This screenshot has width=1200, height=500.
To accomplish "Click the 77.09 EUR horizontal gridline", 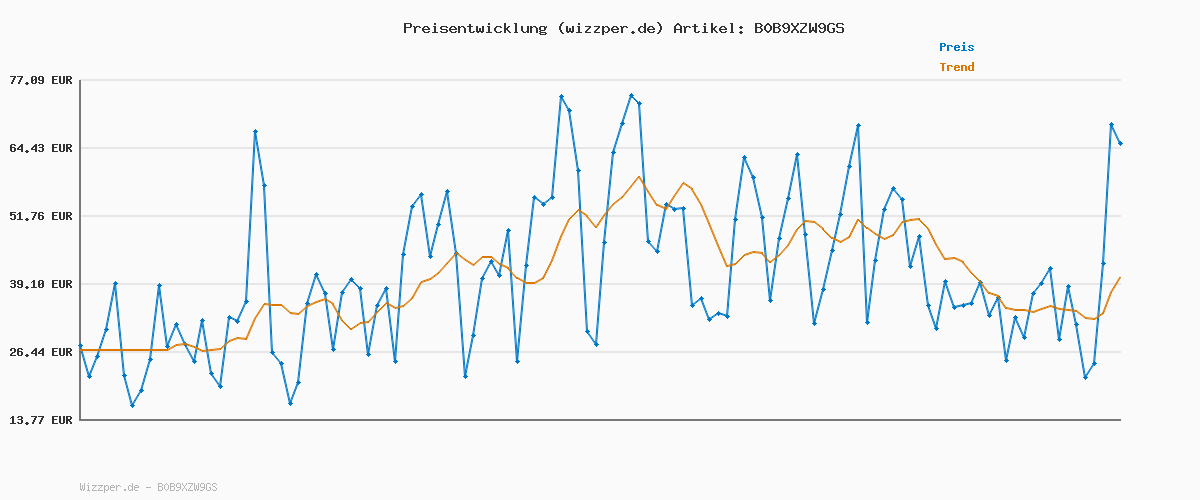I will pyautogui.click(x=600, y=80).
